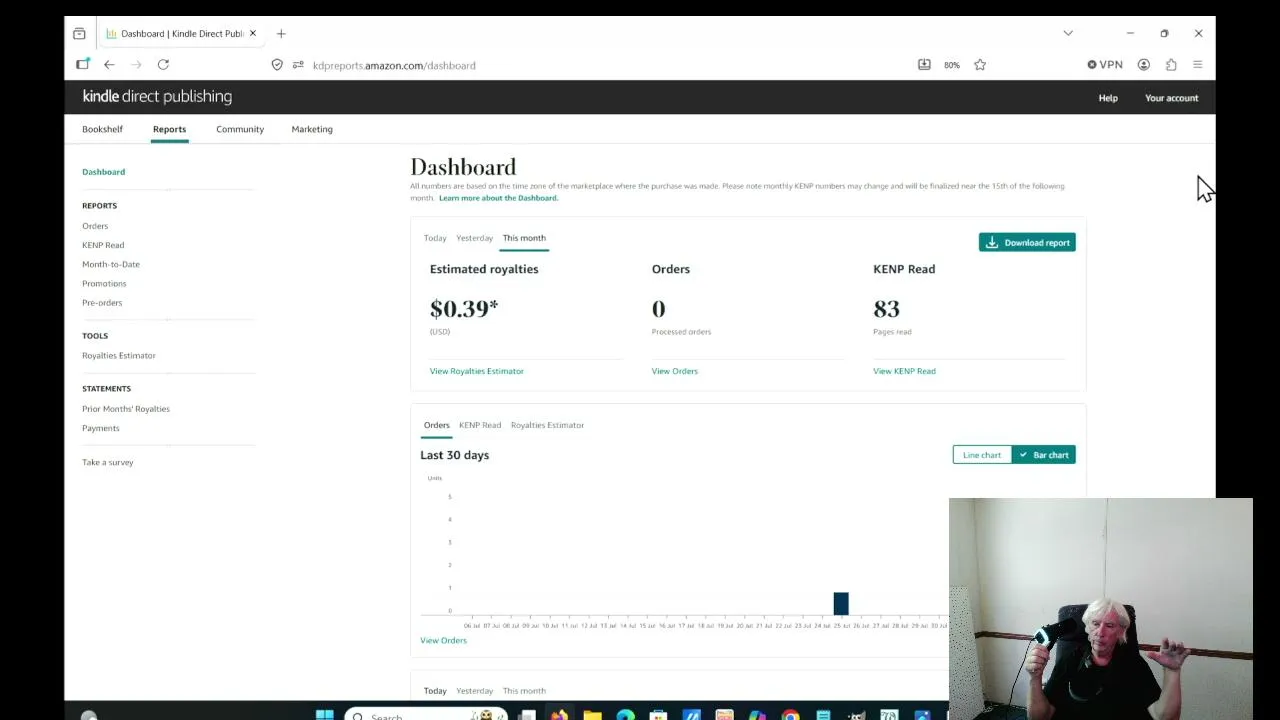Open the Promotions report
This screenshot has height=720, width=1280.
104,283
